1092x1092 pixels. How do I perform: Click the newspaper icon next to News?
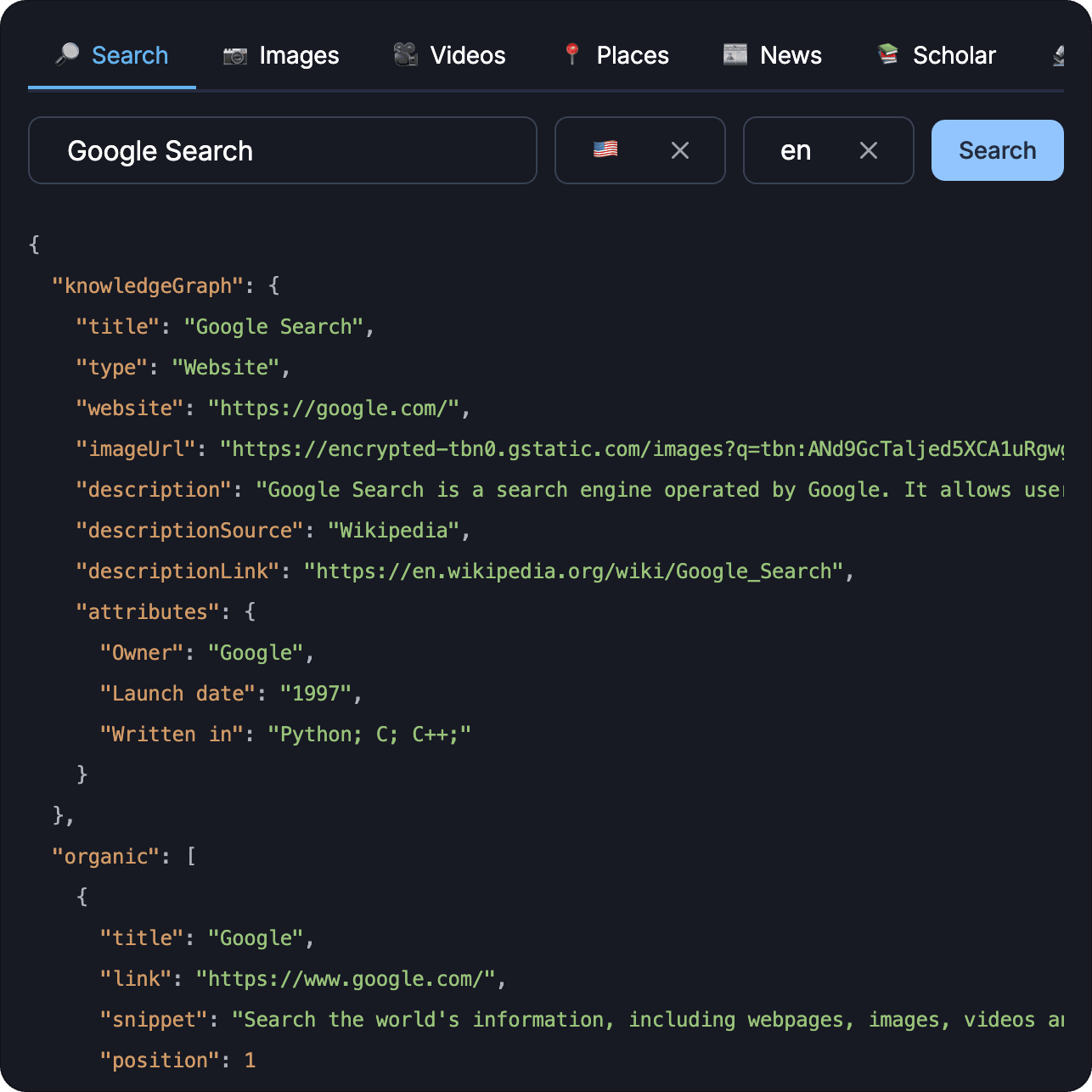[735, 54]
